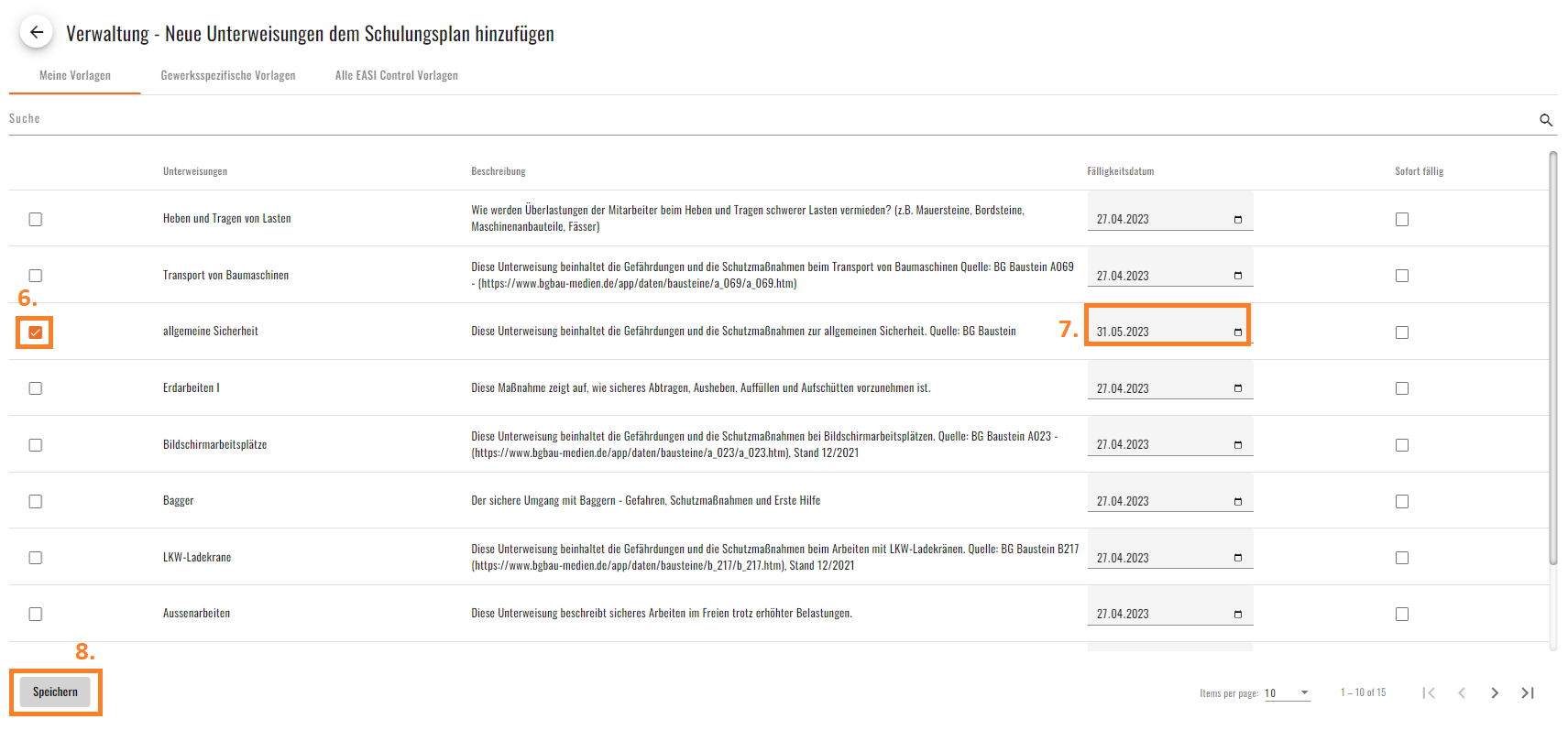The image size is (1568, 730).
Task: Switch to Meine Vorlagen tab
Action: [75, 75]
